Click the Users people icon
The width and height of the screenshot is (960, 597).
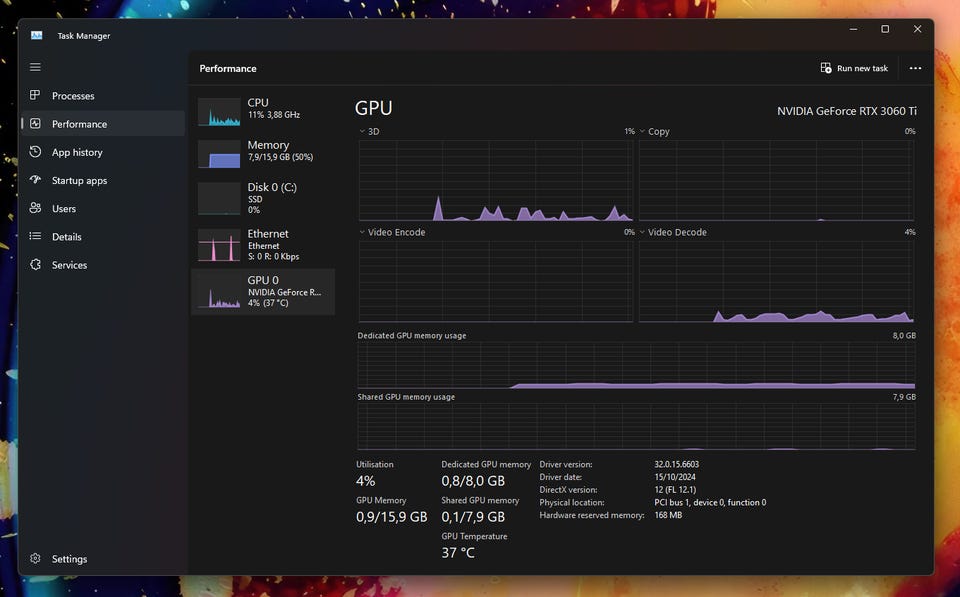coord(35,208)
